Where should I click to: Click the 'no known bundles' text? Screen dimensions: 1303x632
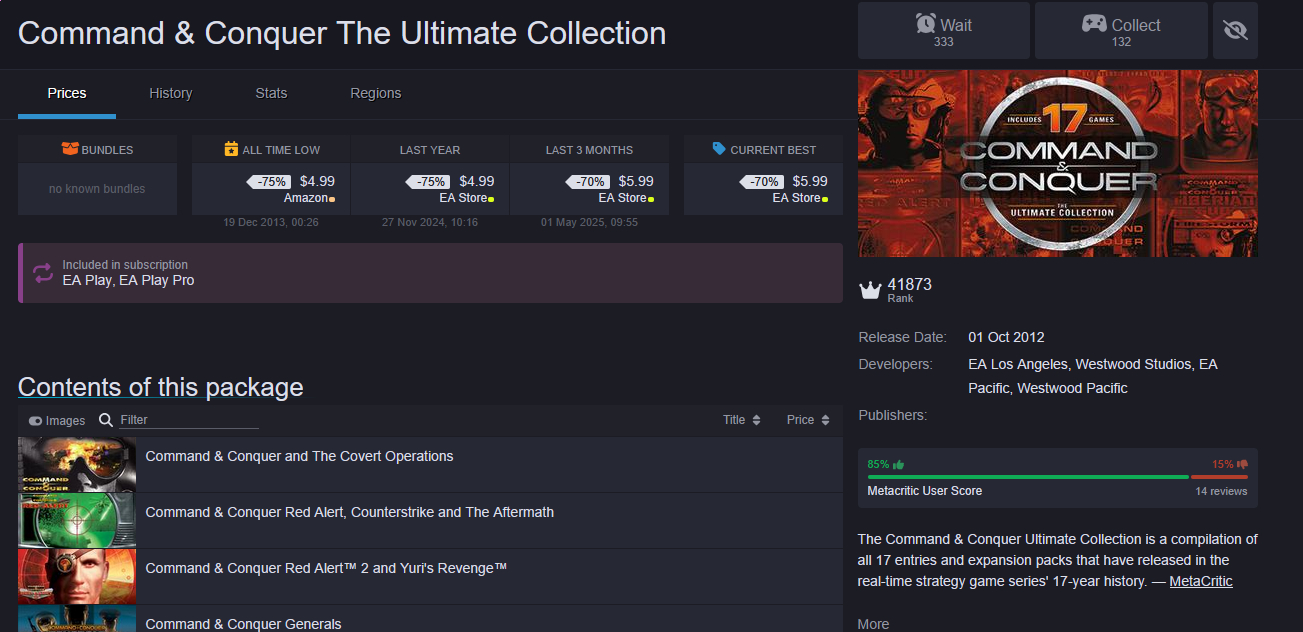[x=97, y=189]
